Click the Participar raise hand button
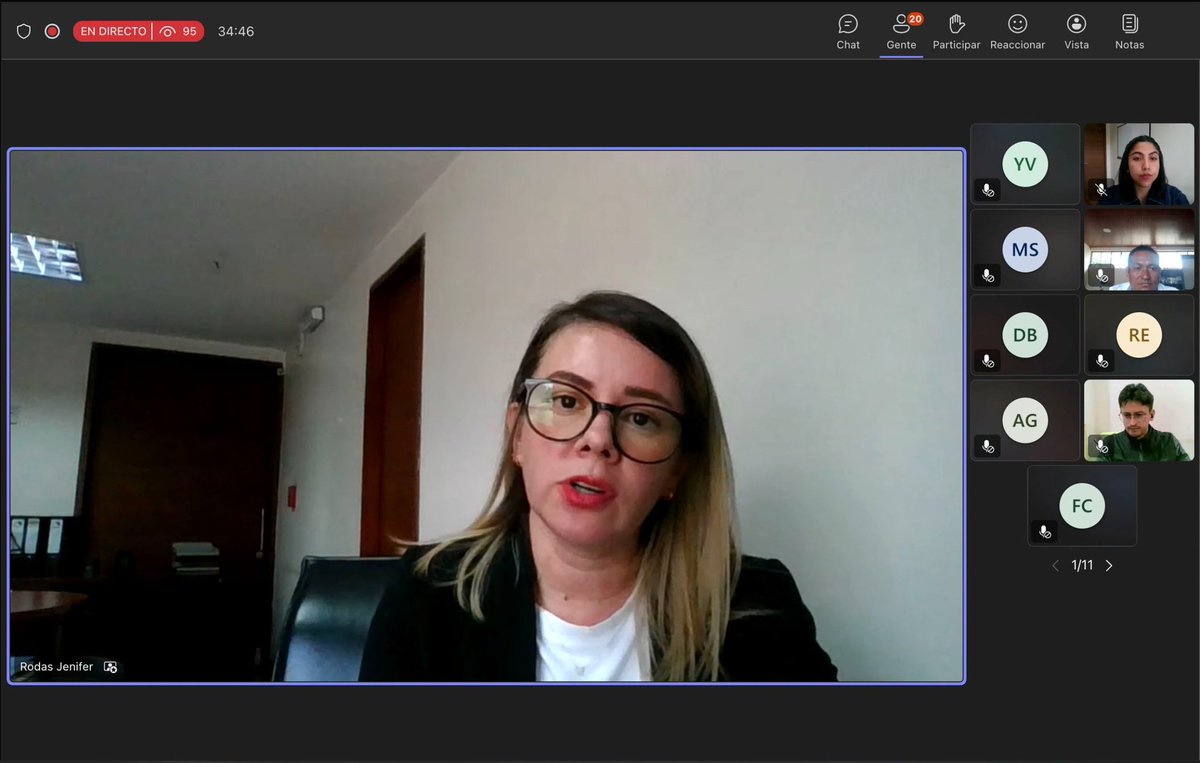The width and height of the screenshot is (1200, 763). click(x=956, y=32)
